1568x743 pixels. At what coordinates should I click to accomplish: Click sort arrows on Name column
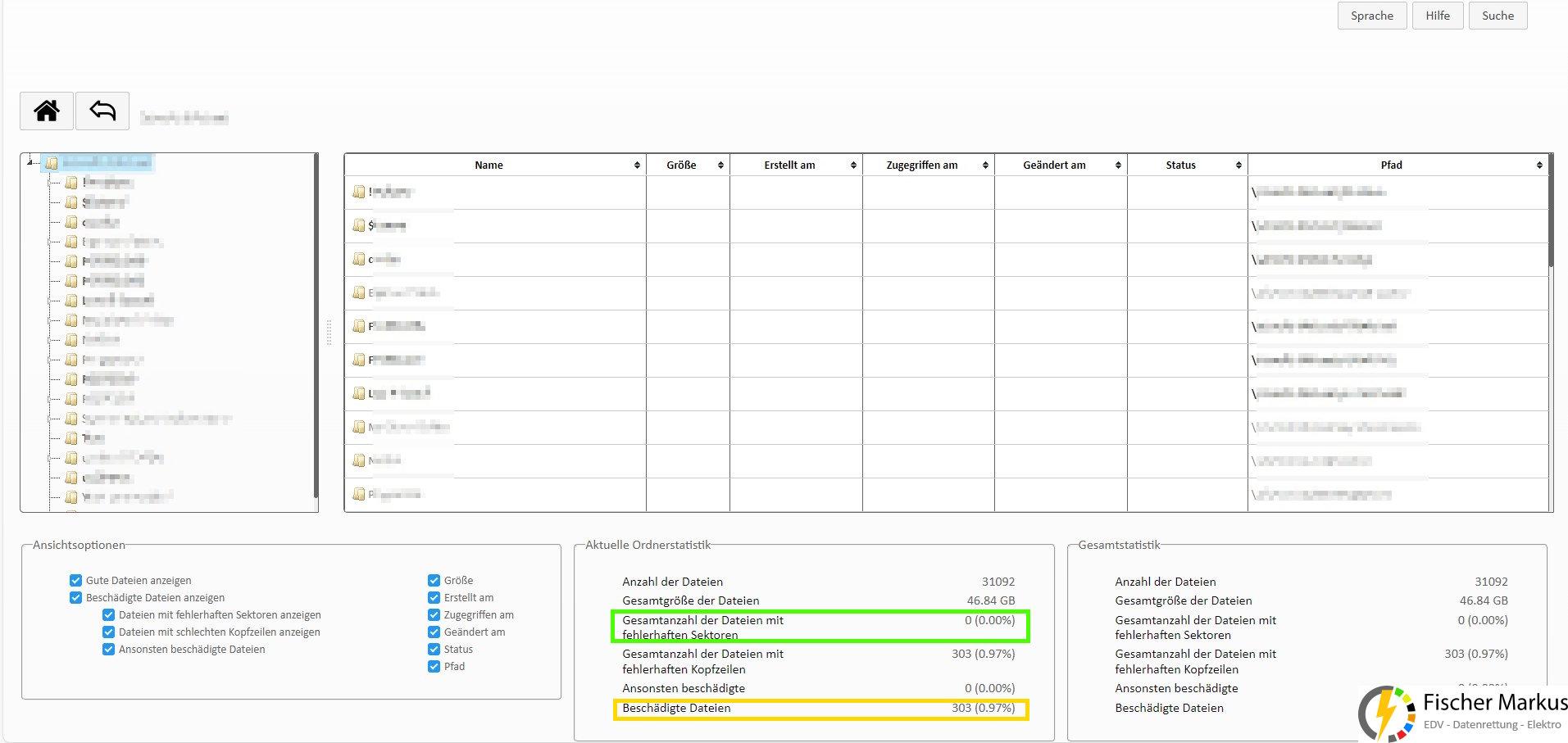(637, 165)
